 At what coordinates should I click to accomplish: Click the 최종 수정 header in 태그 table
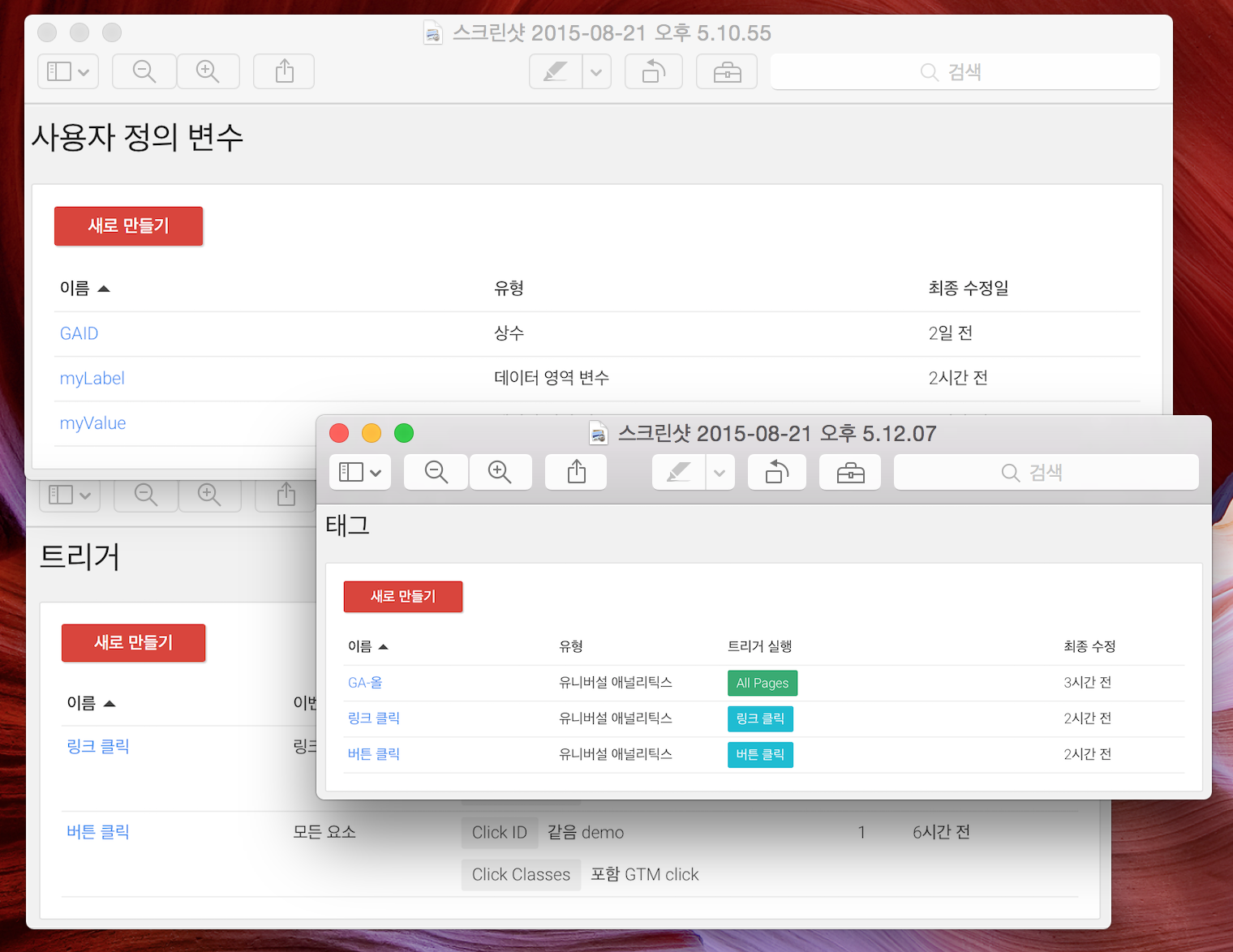[x=1089, y=646]
